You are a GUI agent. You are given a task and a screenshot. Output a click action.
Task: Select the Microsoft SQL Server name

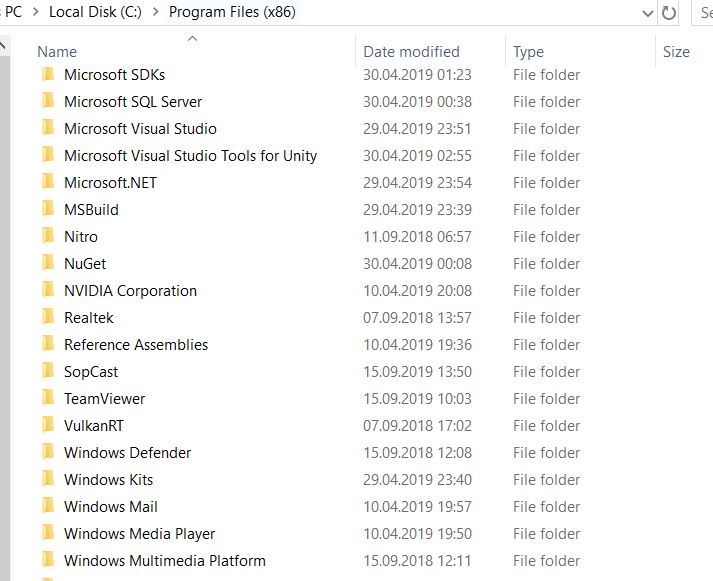click(133, 101)
